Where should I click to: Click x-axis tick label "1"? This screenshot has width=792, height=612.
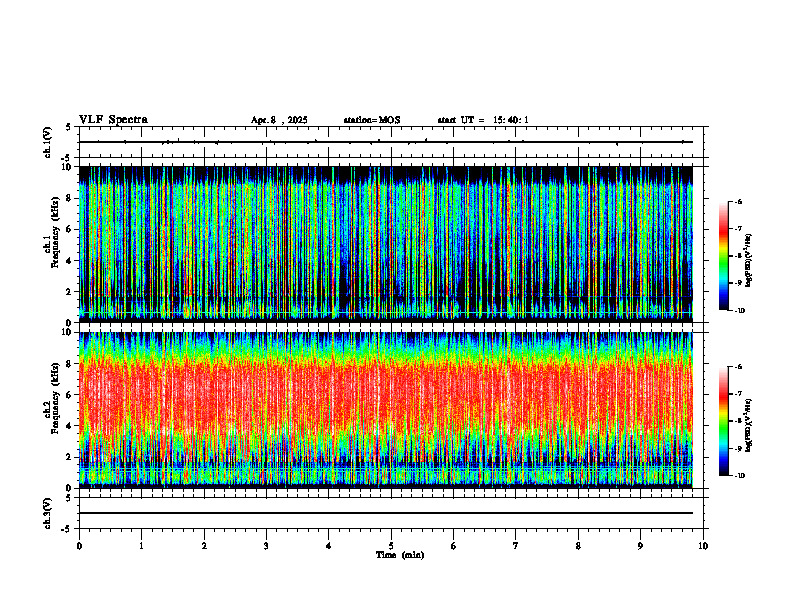pos(141,546)
